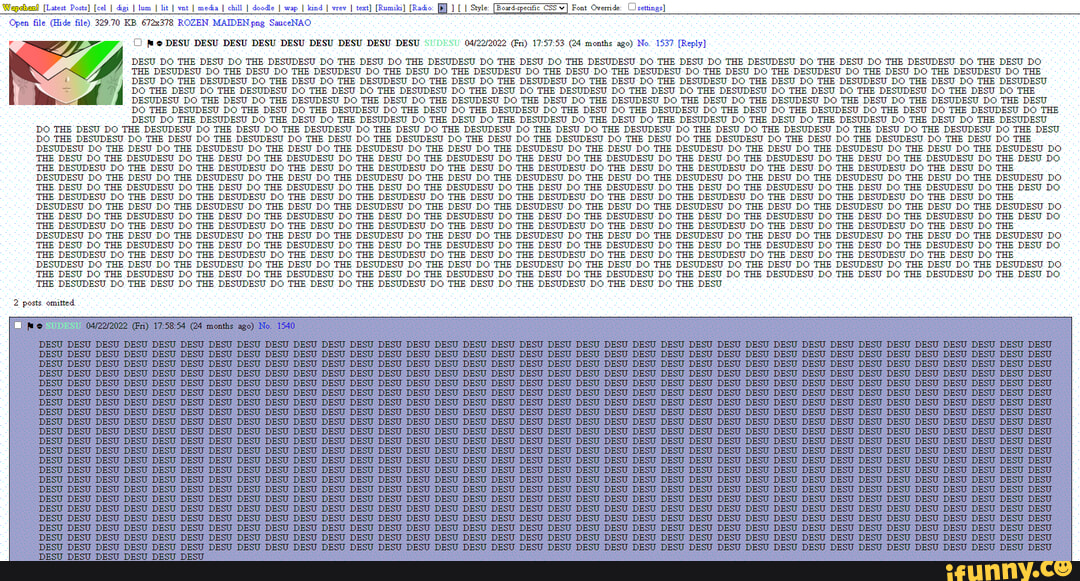Toggle the Font Override checkbox
The image size is (1080, 581).
(x=630, y=7)
